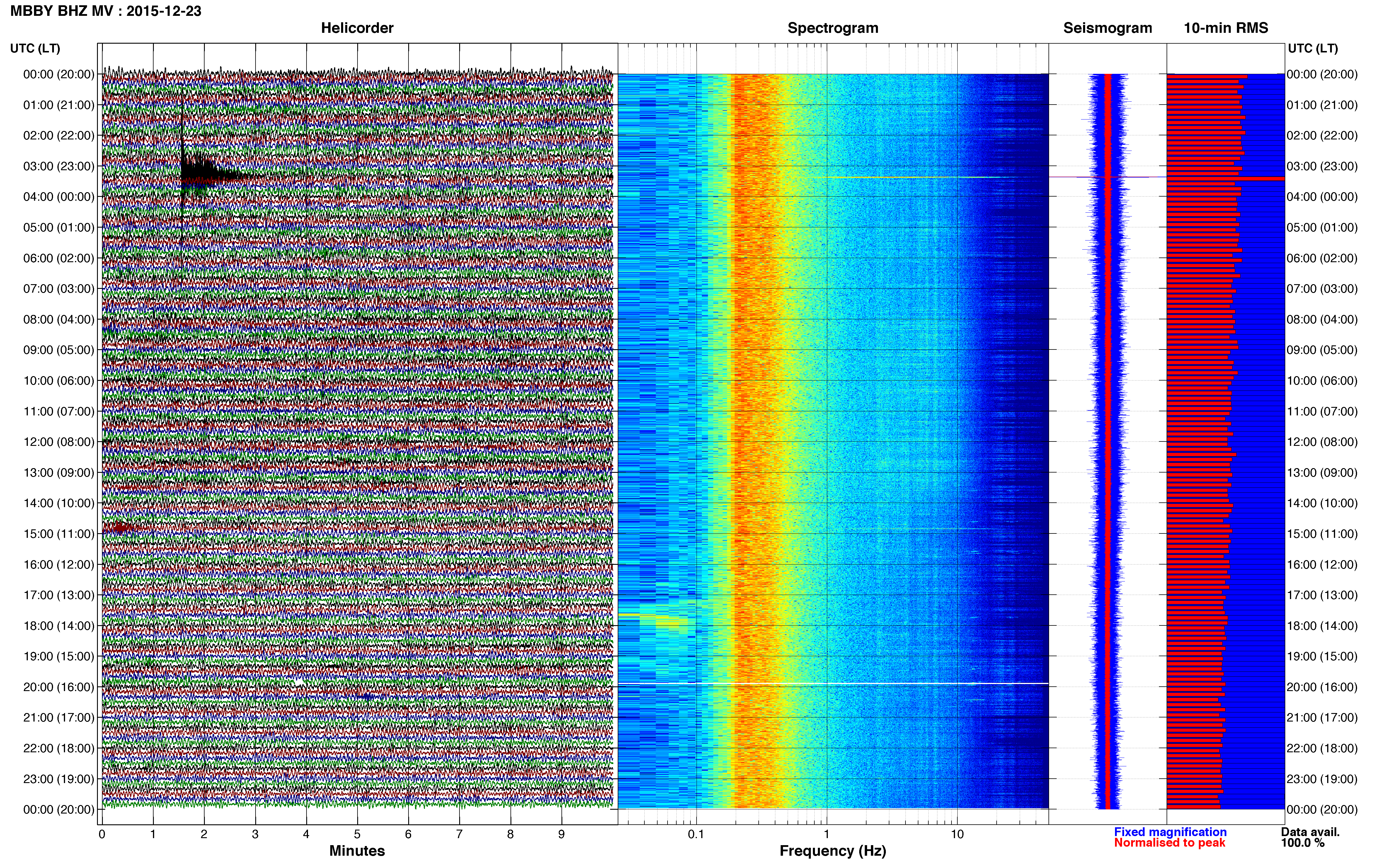Click the seismogram spike line near 03:20

pyautogui.click(x=1108, y=178)
